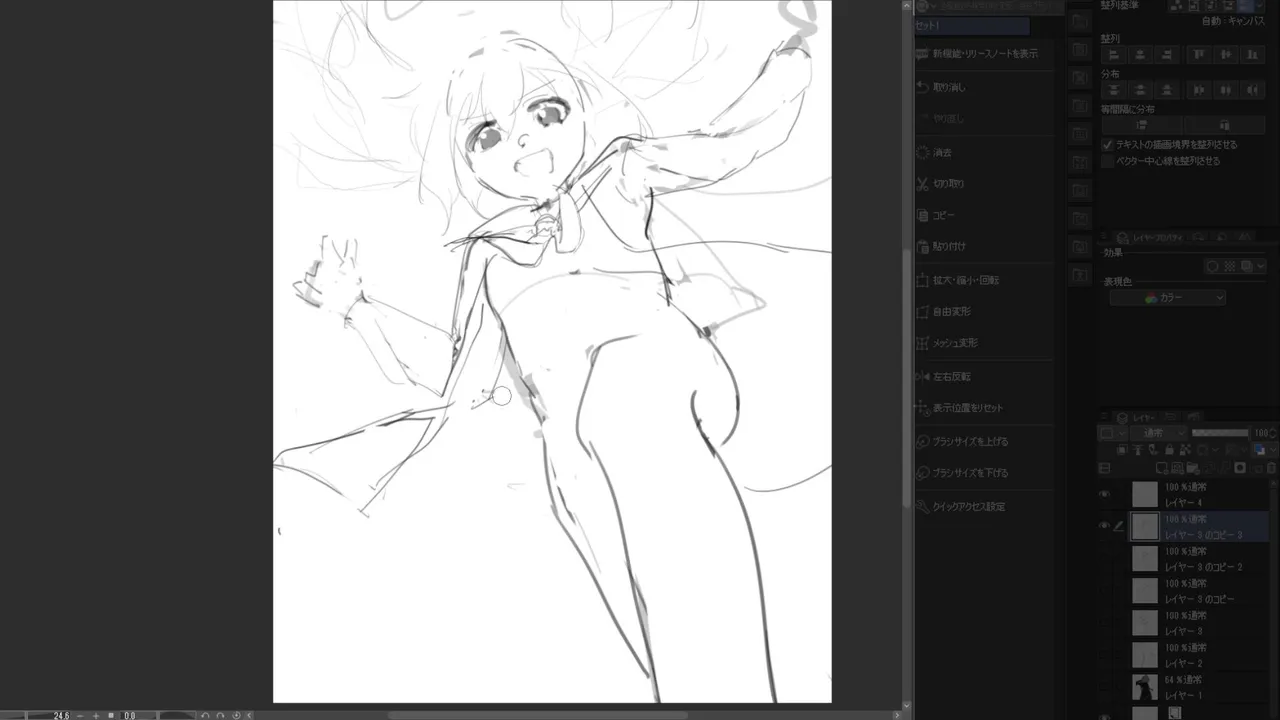Image resolution: width=1280 pixels, height=720 pixels.
Task: Click 自由変形 (free transform) entry
Action: coord(984,311)
